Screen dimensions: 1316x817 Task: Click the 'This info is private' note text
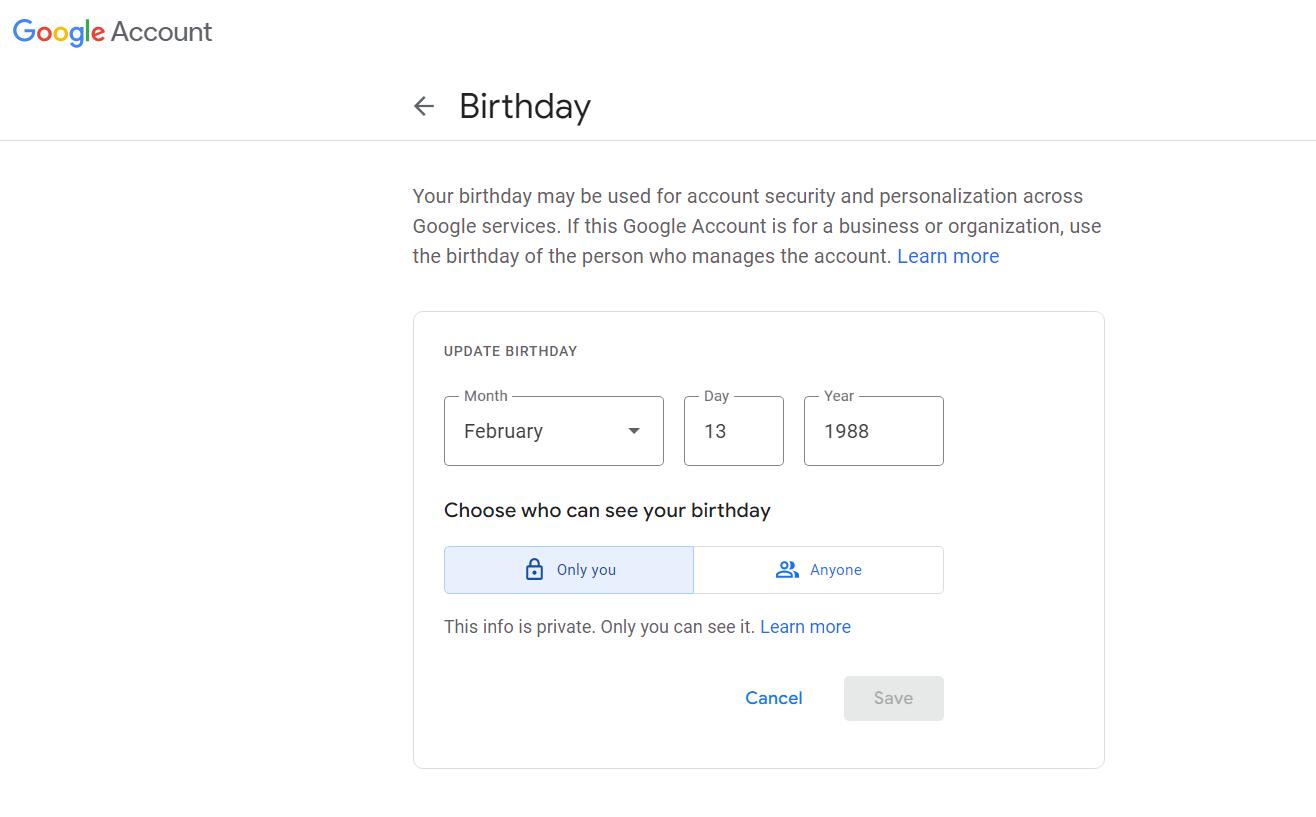click(598, 627)
